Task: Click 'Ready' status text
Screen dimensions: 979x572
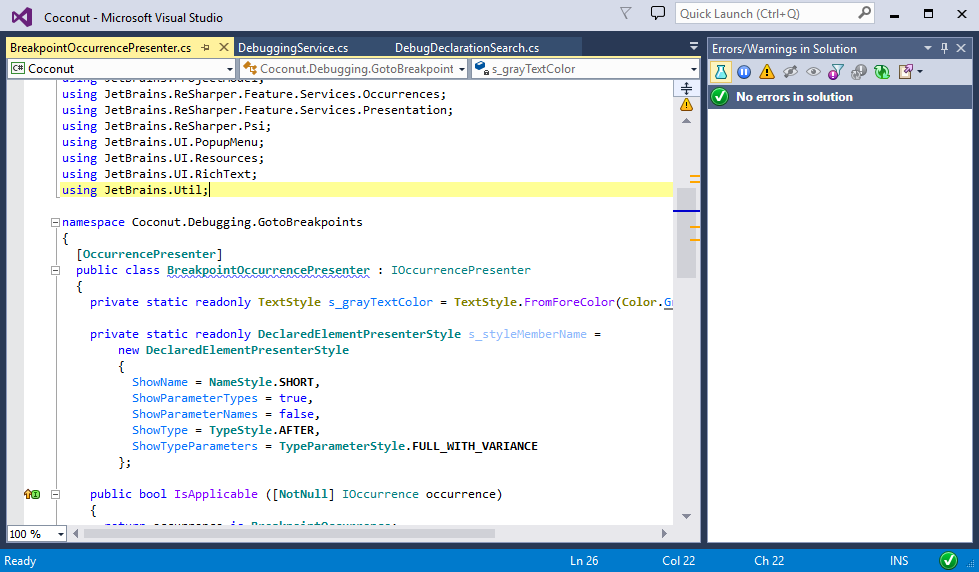Action: point(20,561)
